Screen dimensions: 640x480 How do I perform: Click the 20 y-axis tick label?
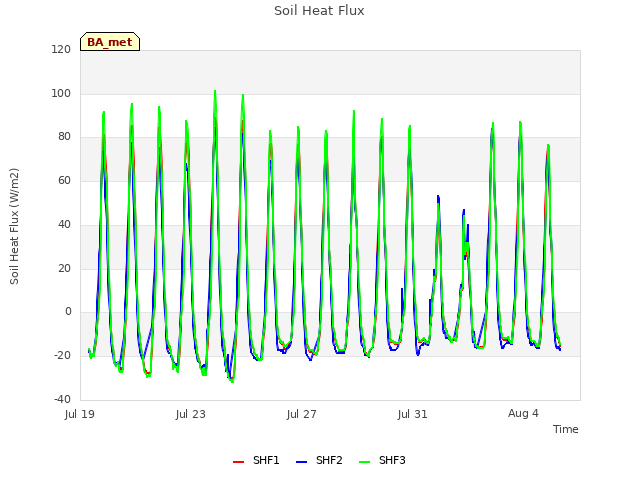click(64, 268)
